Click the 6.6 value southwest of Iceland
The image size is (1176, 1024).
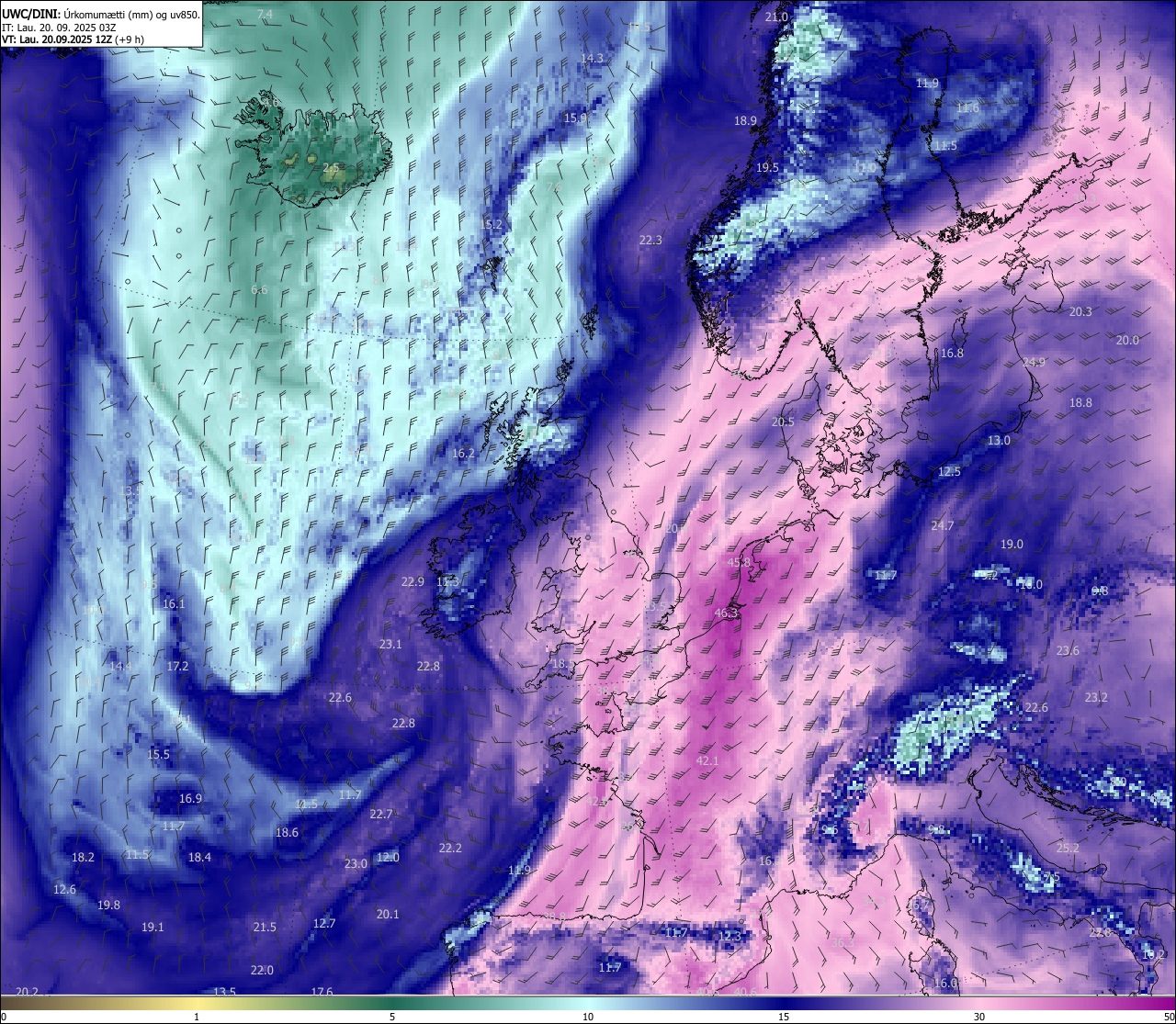[x=259, y=289]
